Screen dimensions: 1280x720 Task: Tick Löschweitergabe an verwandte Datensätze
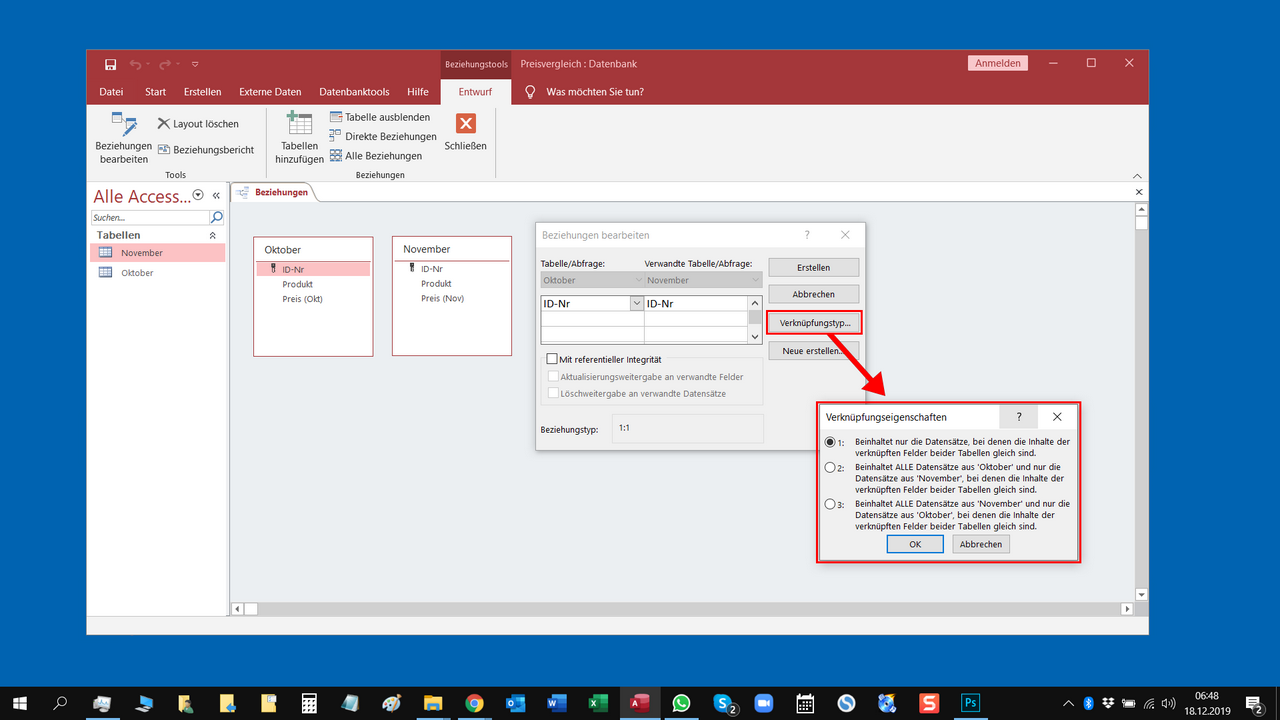coord(553,394)
